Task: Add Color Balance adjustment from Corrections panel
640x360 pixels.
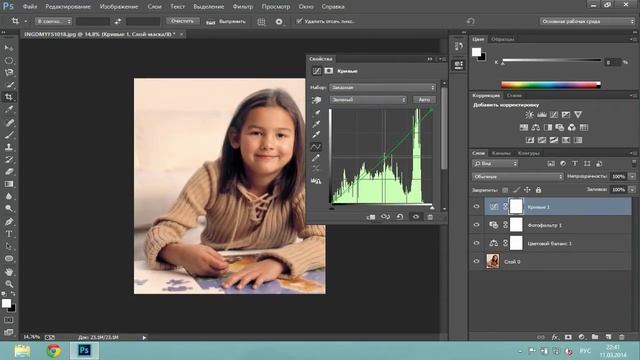Action: [x=536, y=128]
